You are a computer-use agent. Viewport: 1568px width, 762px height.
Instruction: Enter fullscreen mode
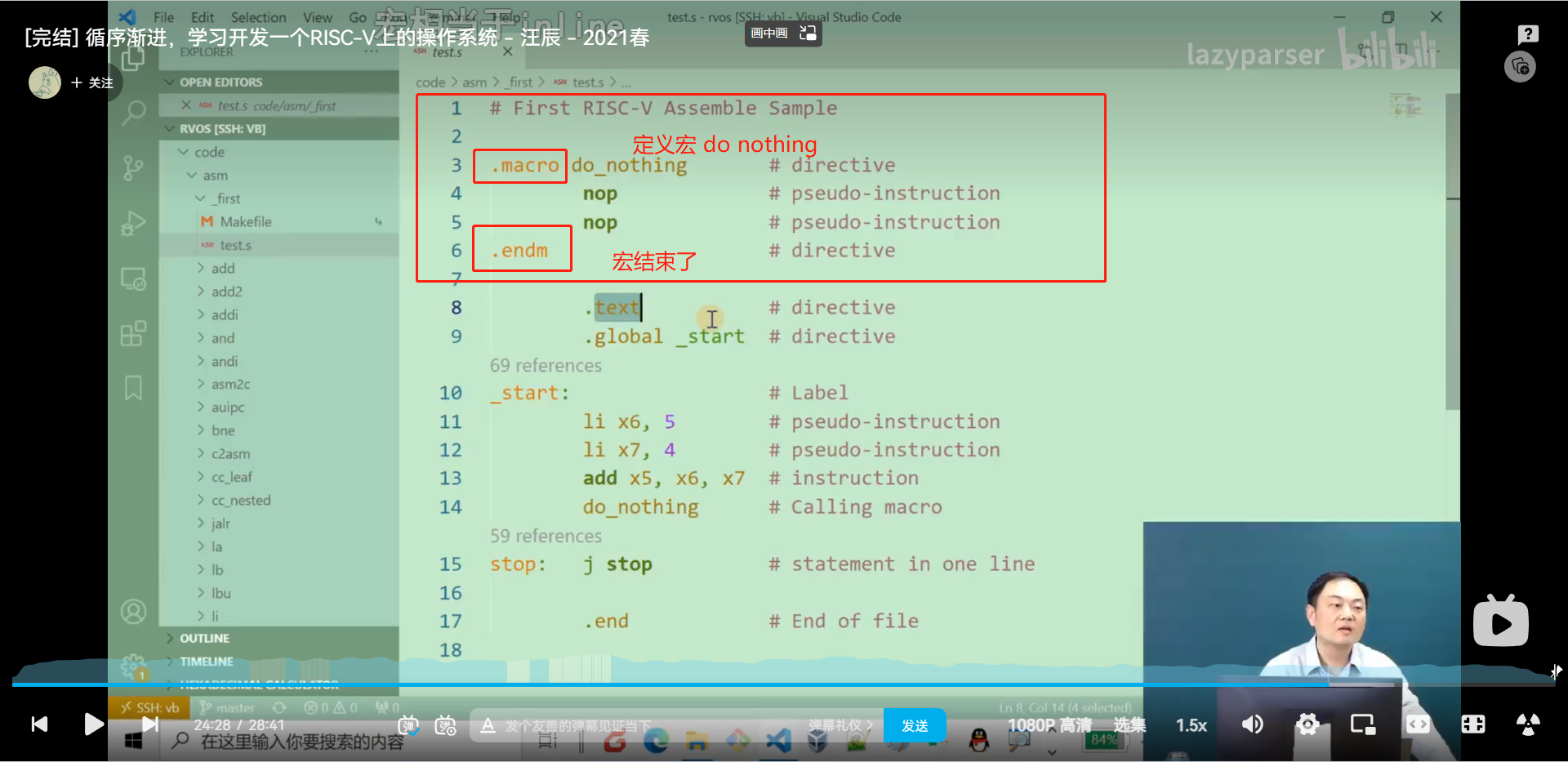tap(1528, 724)
